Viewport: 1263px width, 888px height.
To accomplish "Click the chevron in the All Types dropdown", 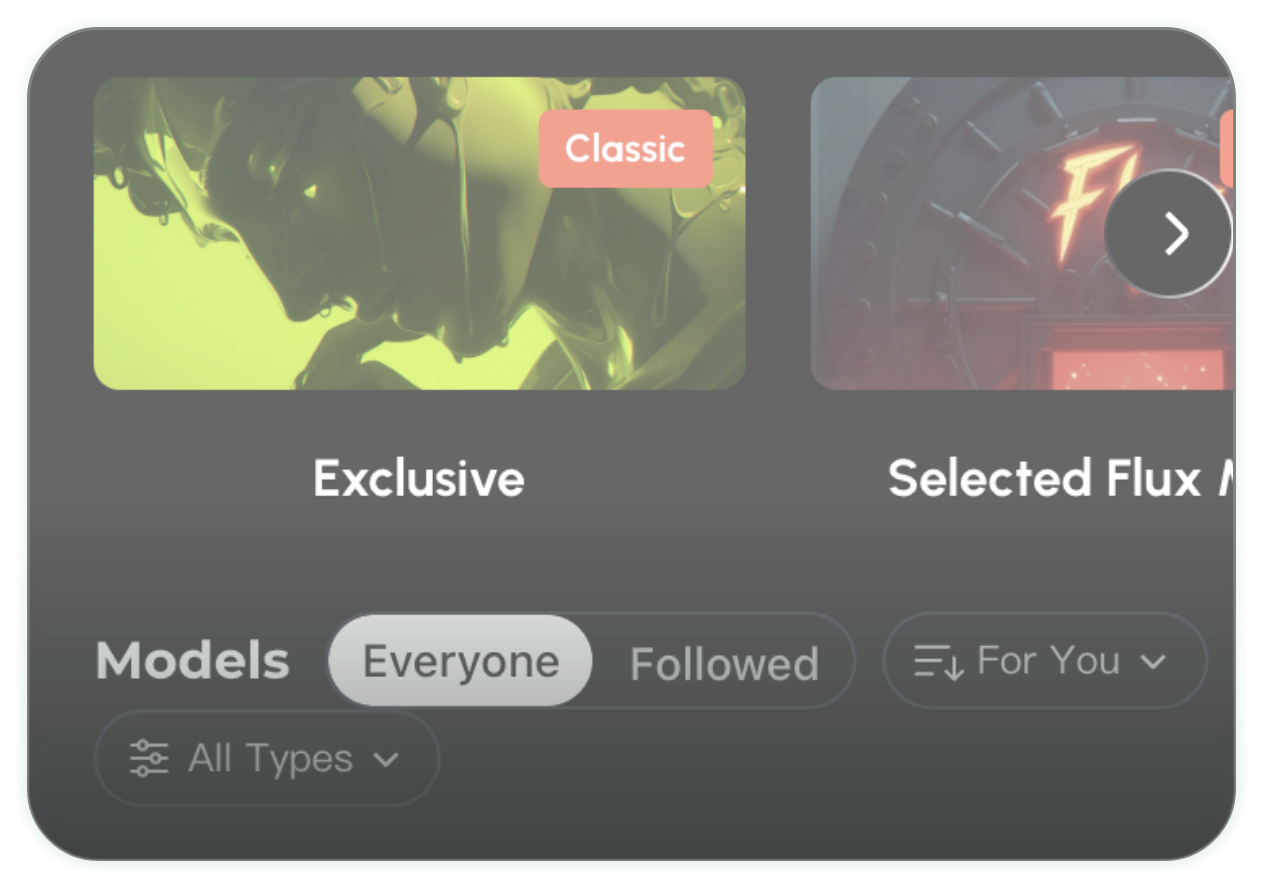I will pyautogui.click(x=386, y=760).
